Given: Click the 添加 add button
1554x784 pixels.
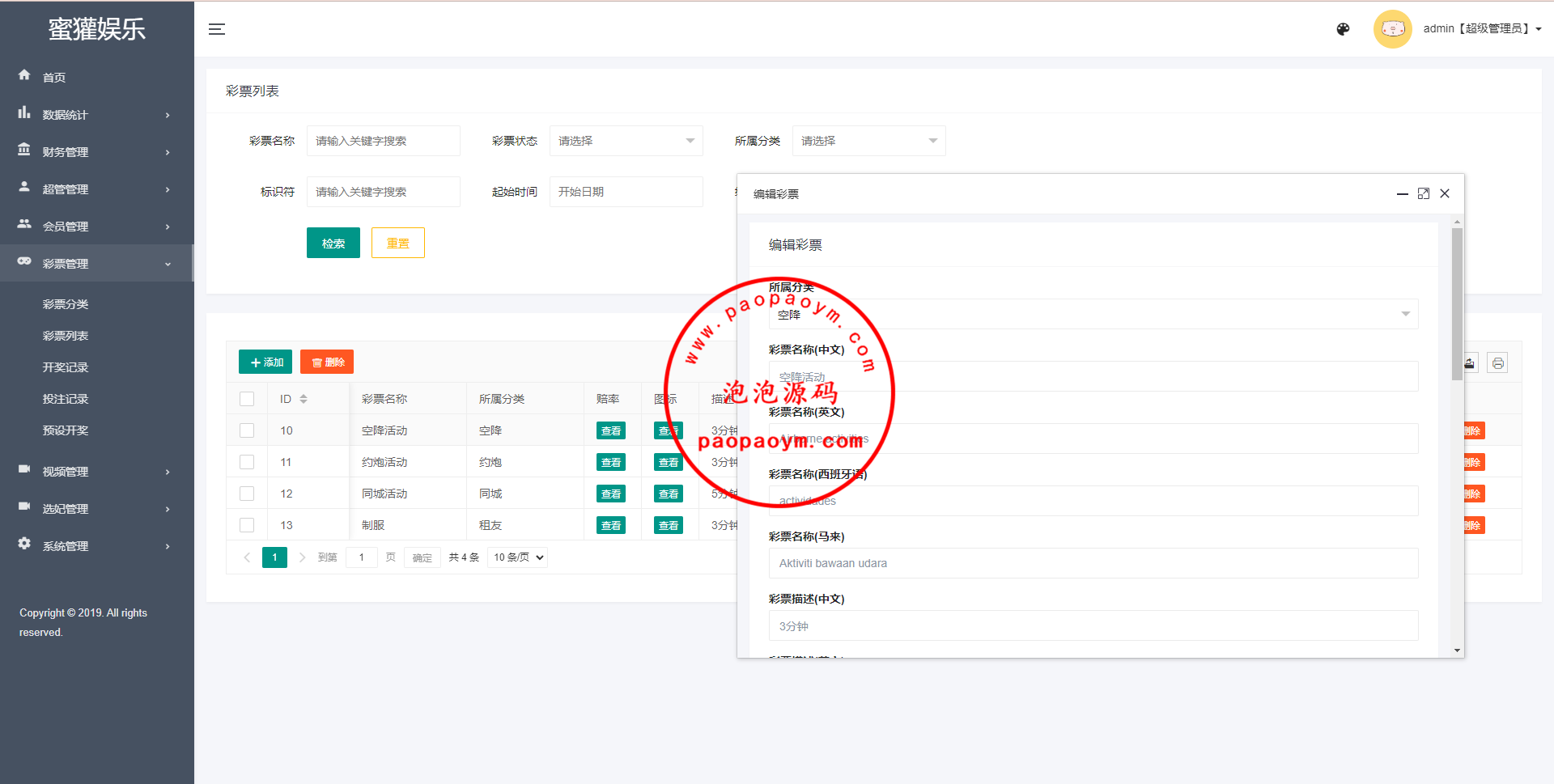Looking at the screenshot, I should 265,362.
